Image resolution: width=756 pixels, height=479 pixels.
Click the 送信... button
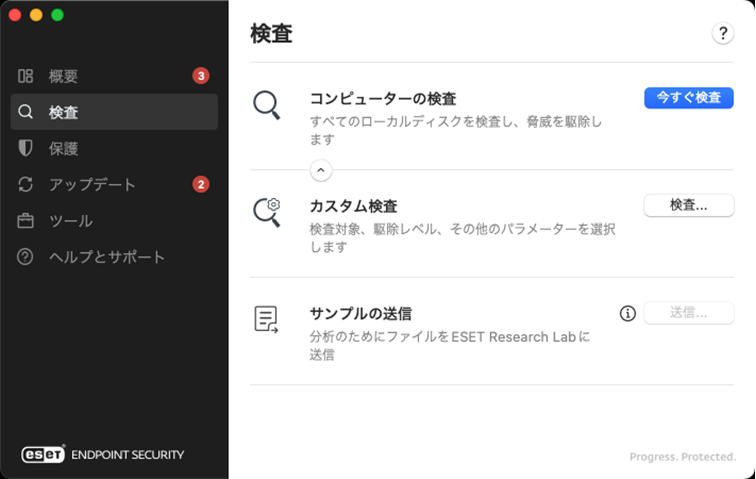tap(688, 313)
